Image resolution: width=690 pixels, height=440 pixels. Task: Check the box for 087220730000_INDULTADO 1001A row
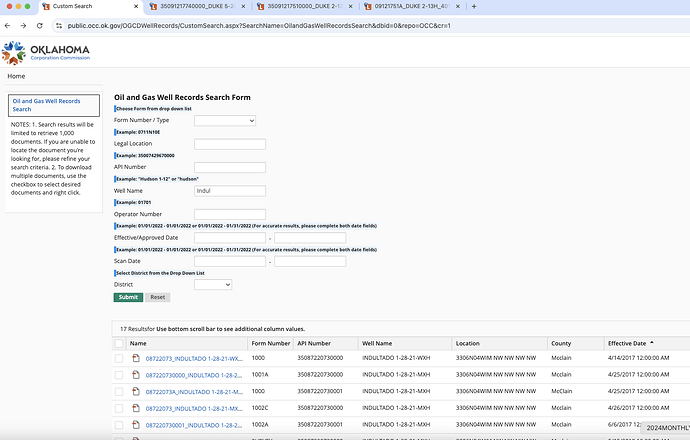(119, 375)
